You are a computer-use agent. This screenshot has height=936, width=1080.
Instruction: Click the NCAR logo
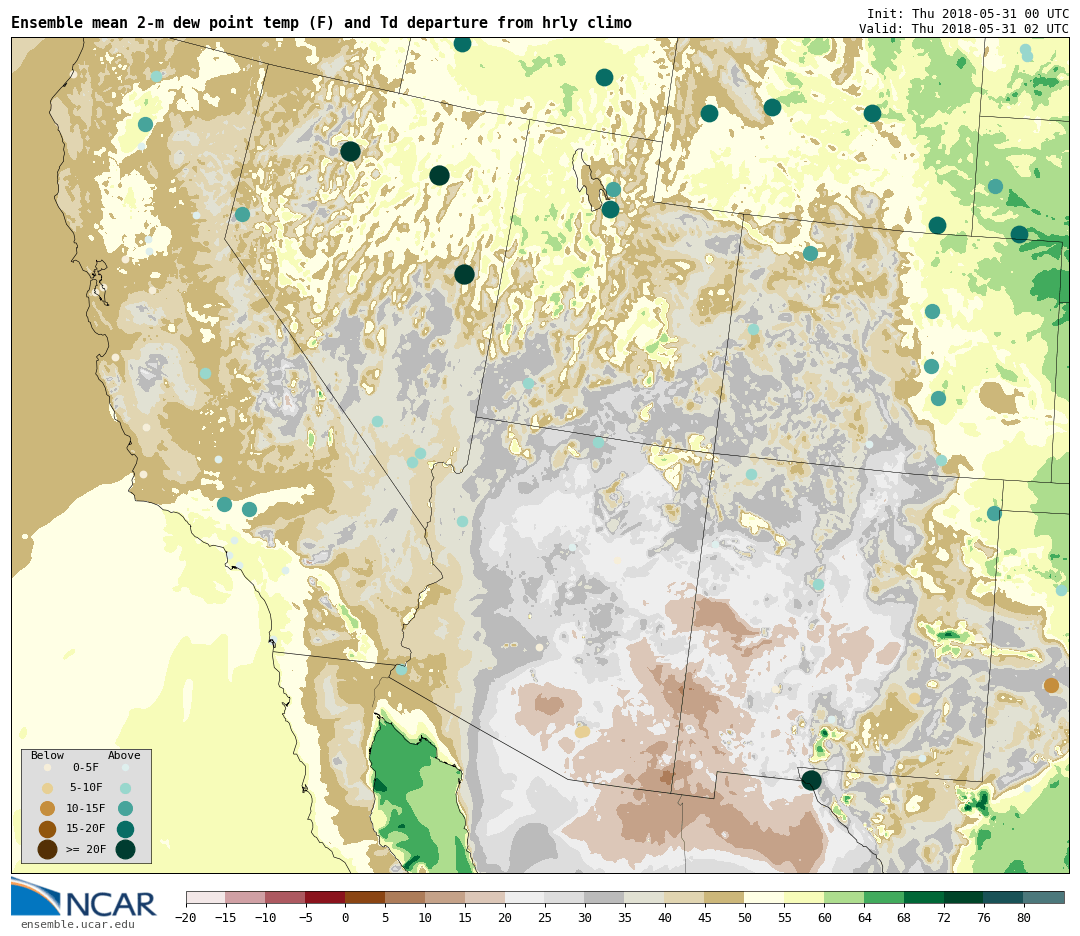click(x=84, y=897)
